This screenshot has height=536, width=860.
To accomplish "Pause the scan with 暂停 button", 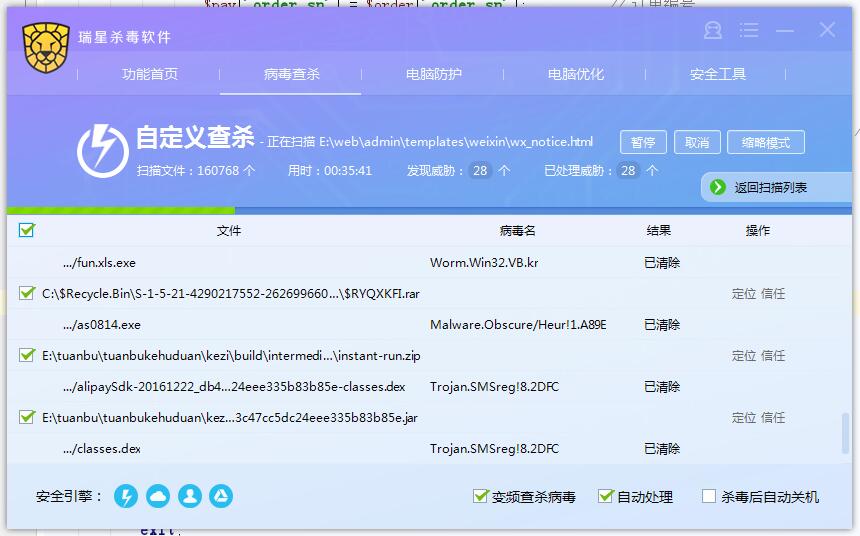I will pos(643,143).
